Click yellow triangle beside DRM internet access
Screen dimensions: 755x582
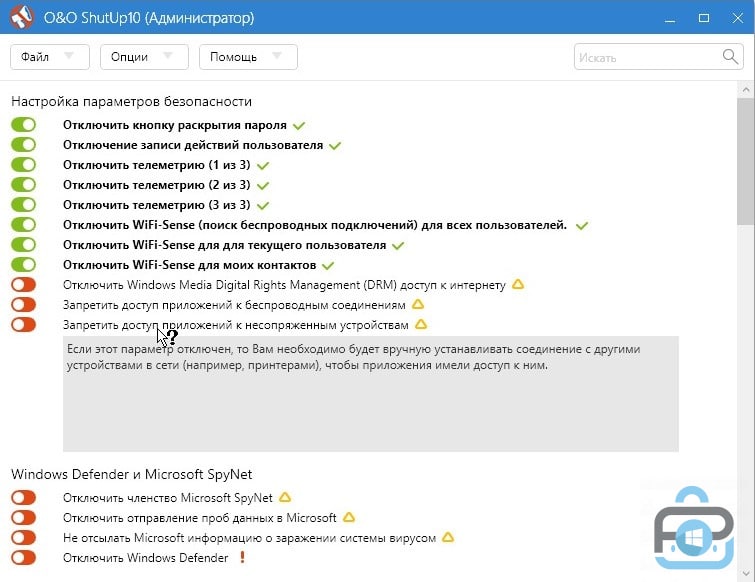[x=518, y=285]
